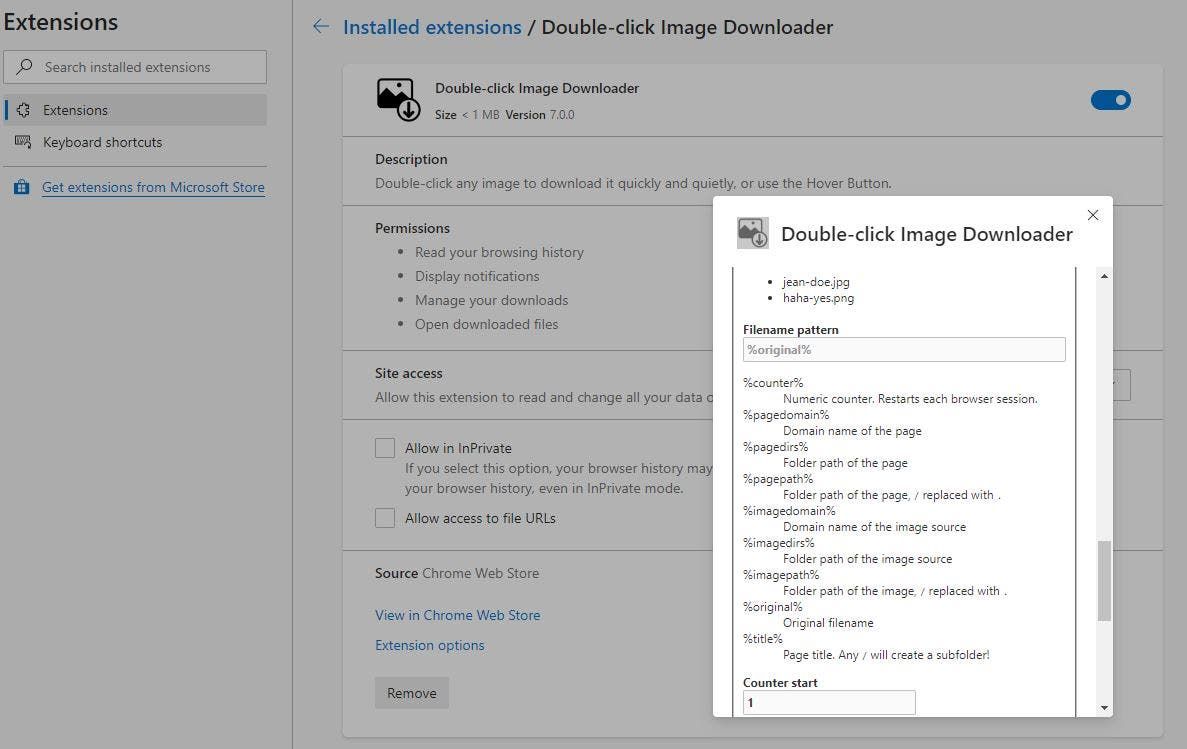Click the %counter% pattern term
Image resolution: width=1187 pixels, height=749 pixels.
coord(773,382)
